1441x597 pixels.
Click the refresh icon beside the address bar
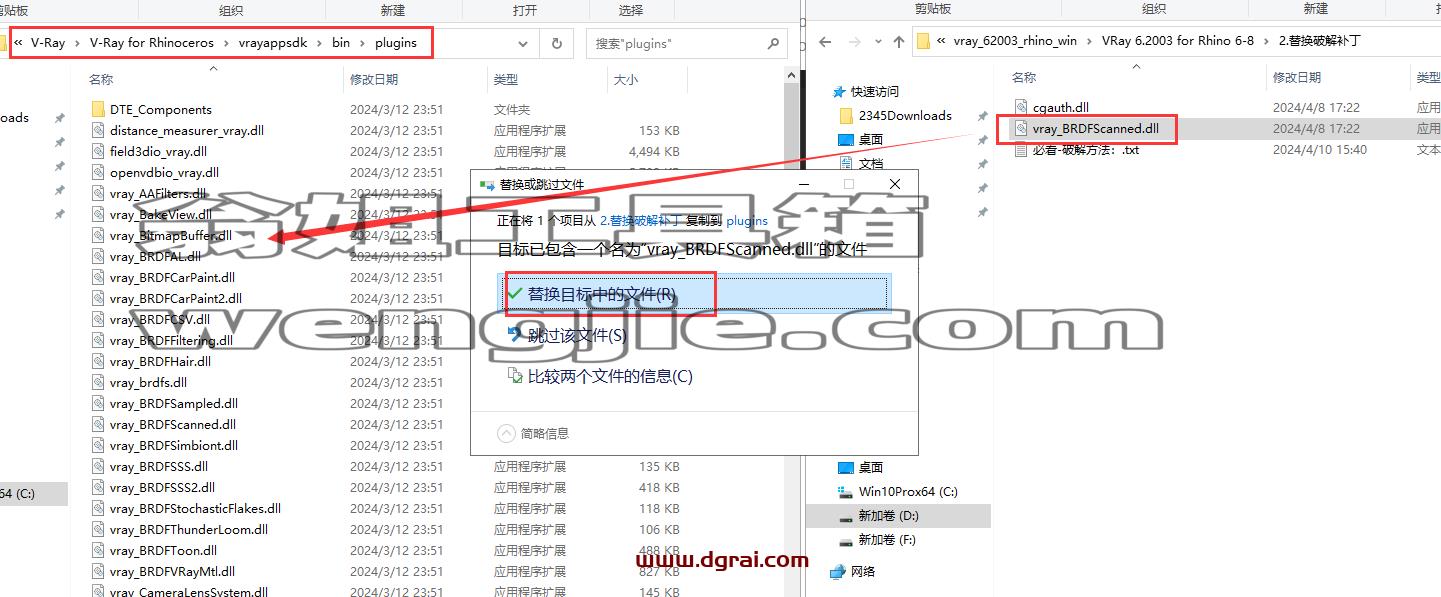556,43
